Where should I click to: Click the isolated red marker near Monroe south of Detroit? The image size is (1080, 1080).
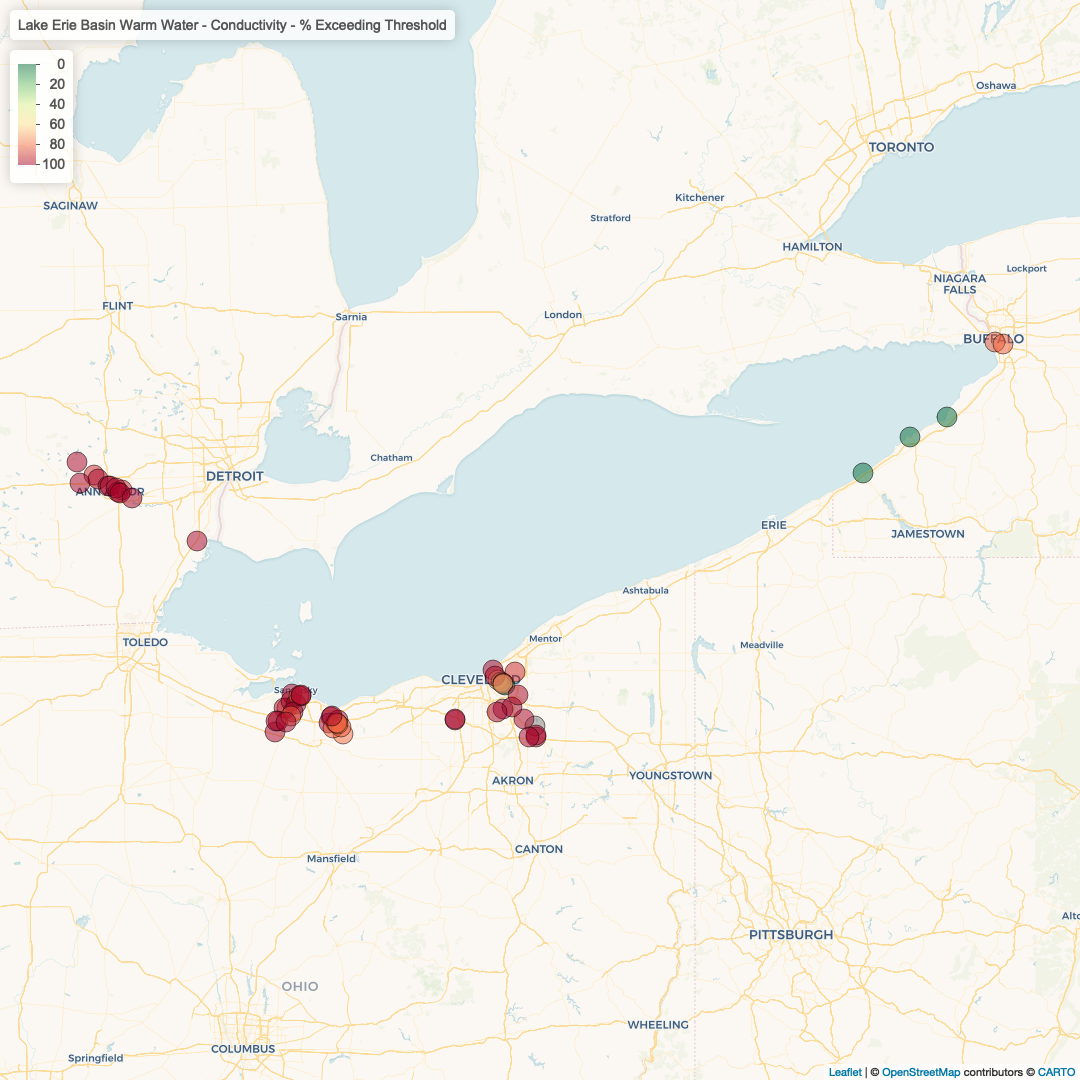(x=195, y=541)
